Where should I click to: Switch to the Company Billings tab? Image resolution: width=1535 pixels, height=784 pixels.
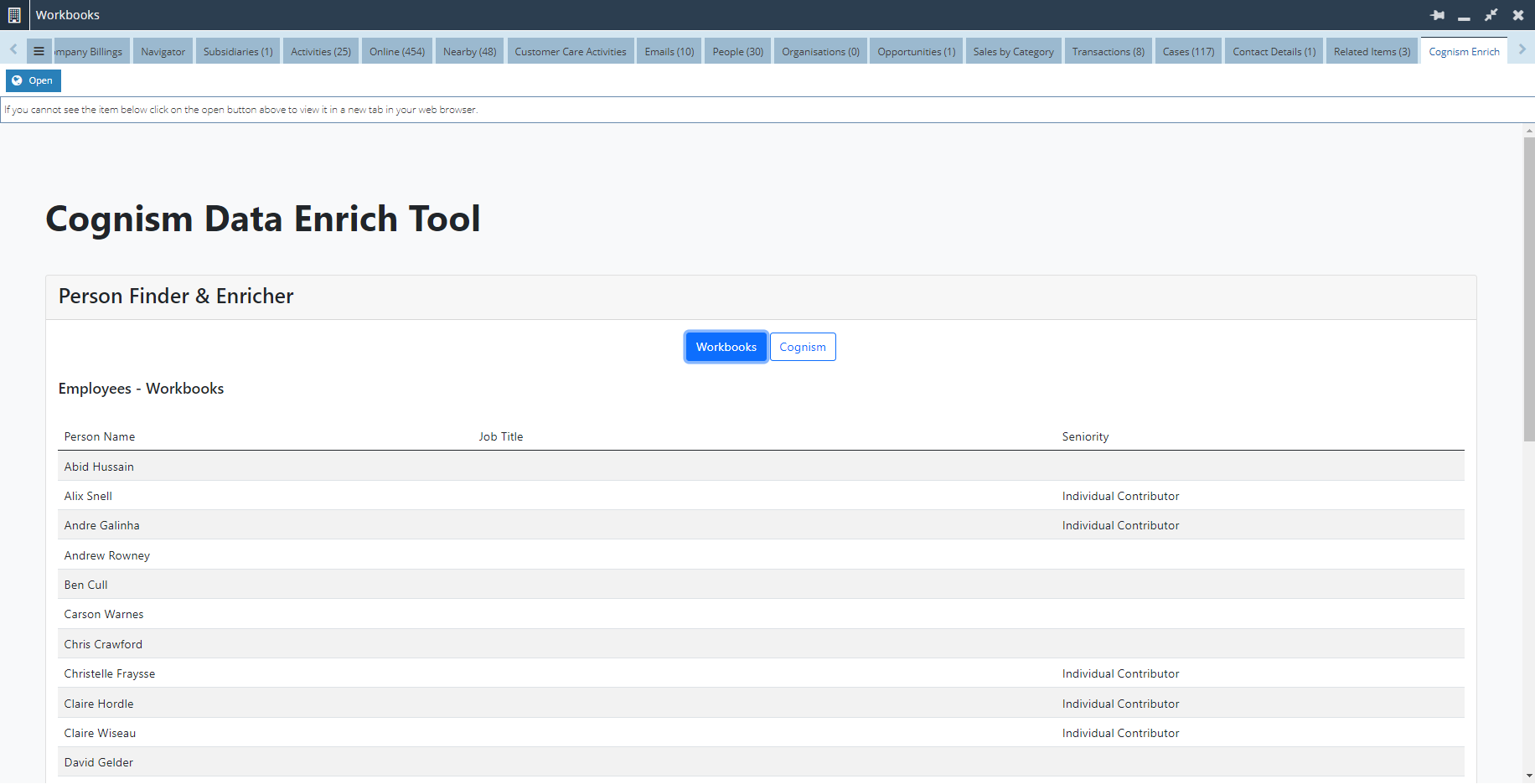point(91,51)
